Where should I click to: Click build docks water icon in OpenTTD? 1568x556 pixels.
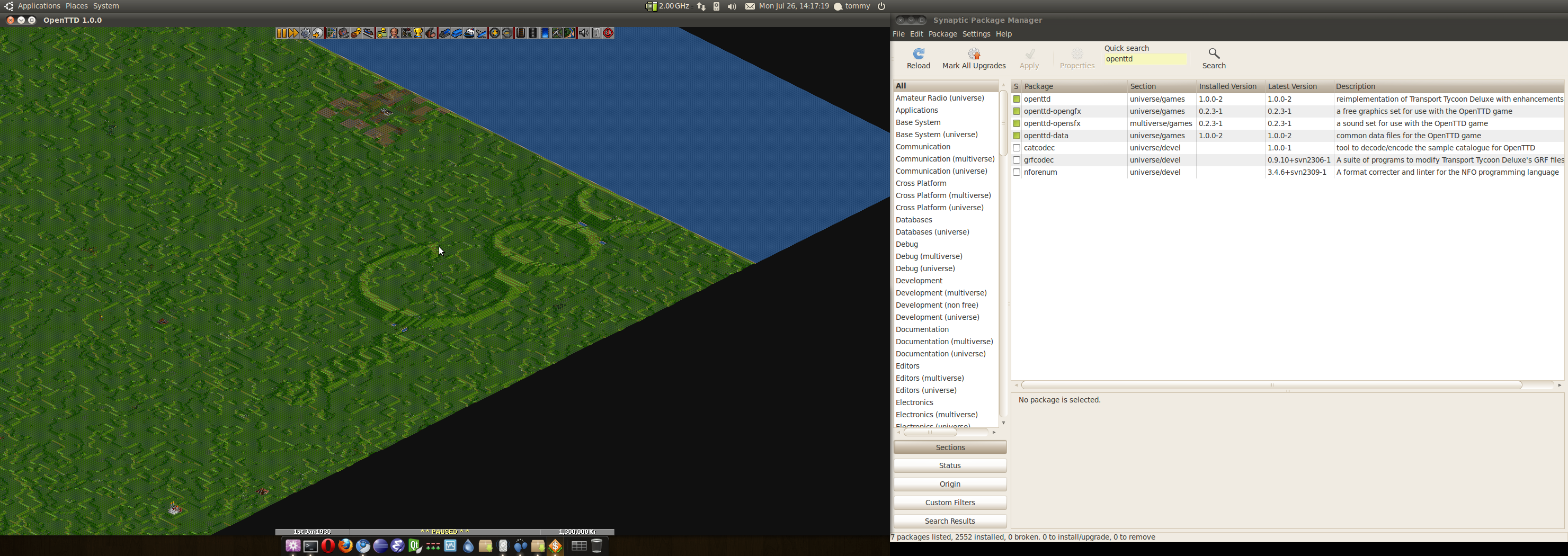coord(546,33)
